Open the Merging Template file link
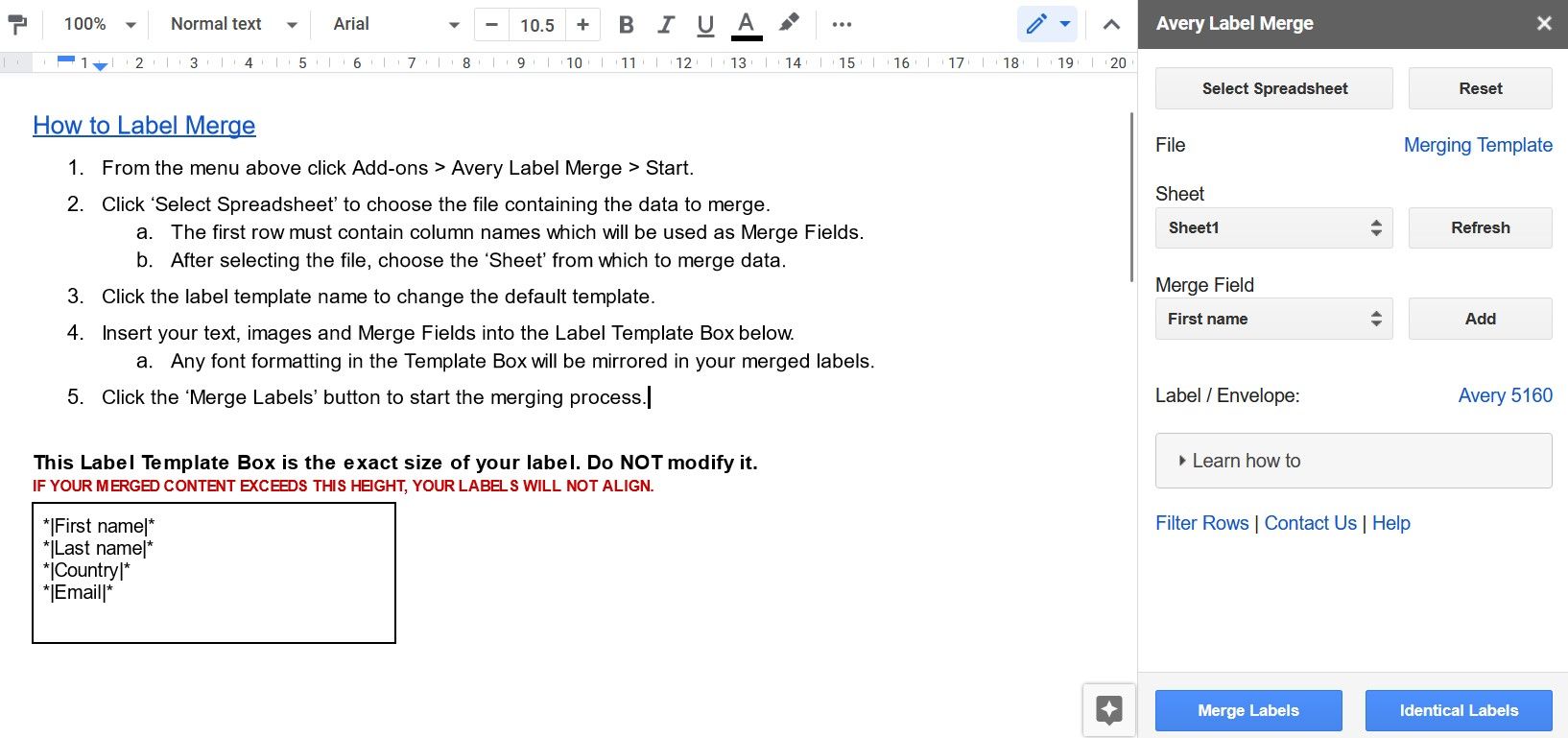Viewport: 1568px width, 738px height. (1478, 145)
